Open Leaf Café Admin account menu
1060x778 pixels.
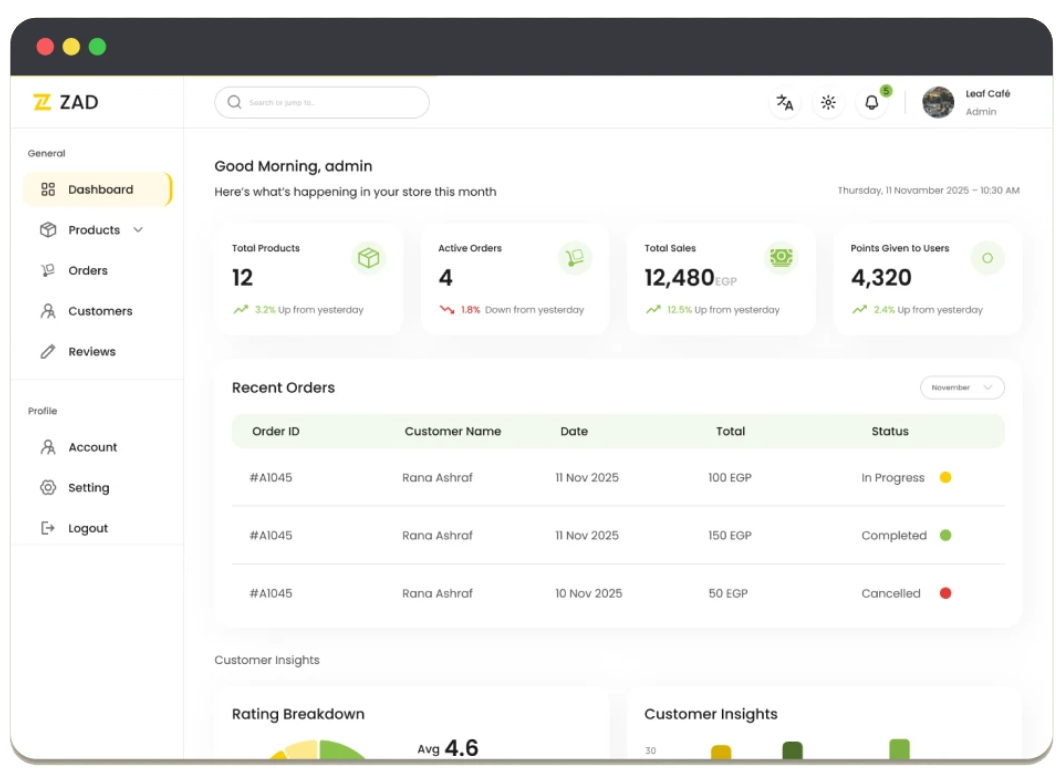987,102
